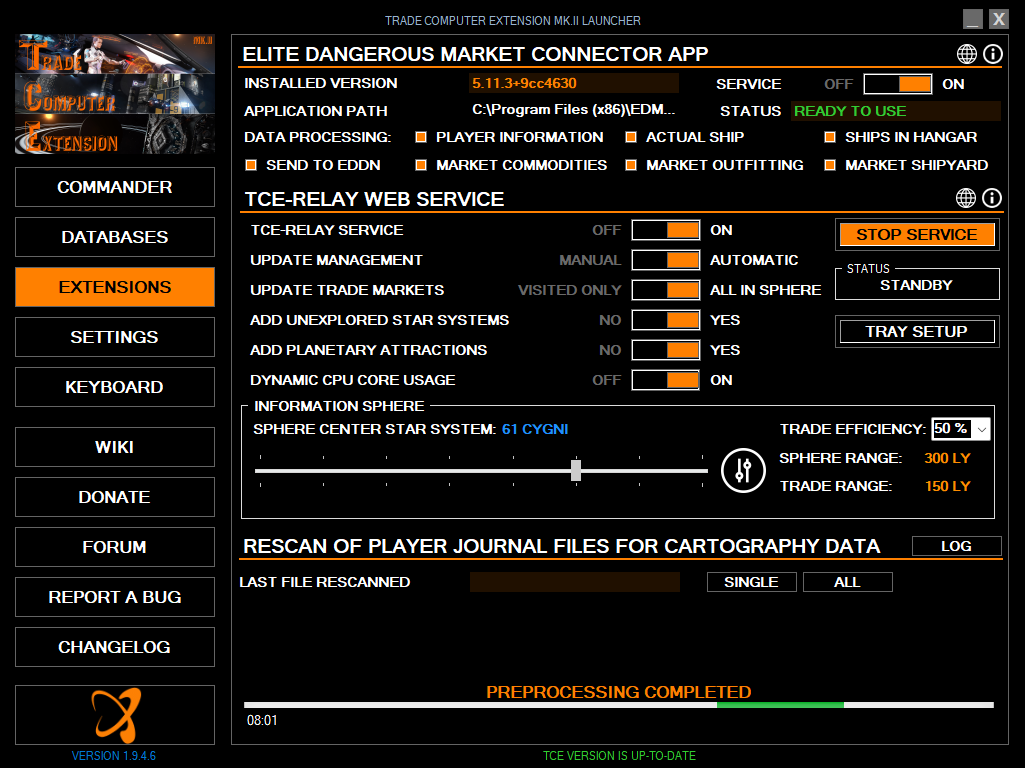This screenshot has height=768, width=1025.
Task: Toggle Dynamic CPU Core Usage switch
Action: [665, 380]
